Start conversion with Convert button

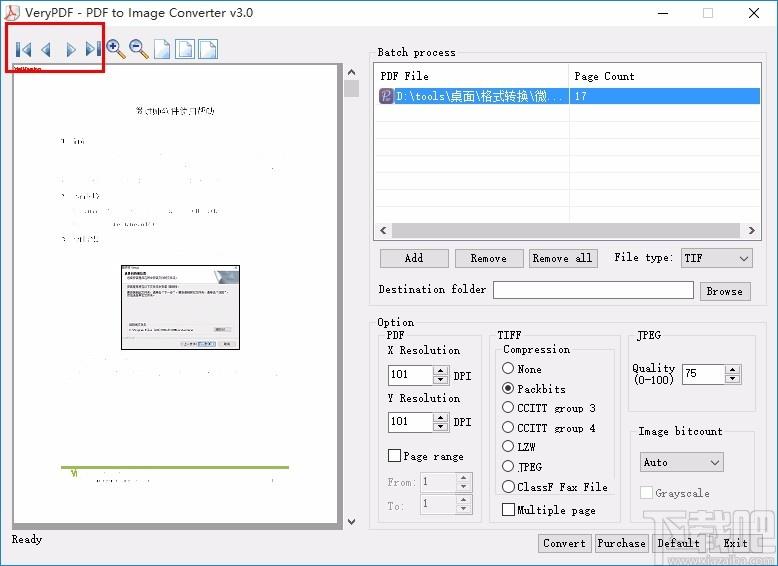[564, 543]
